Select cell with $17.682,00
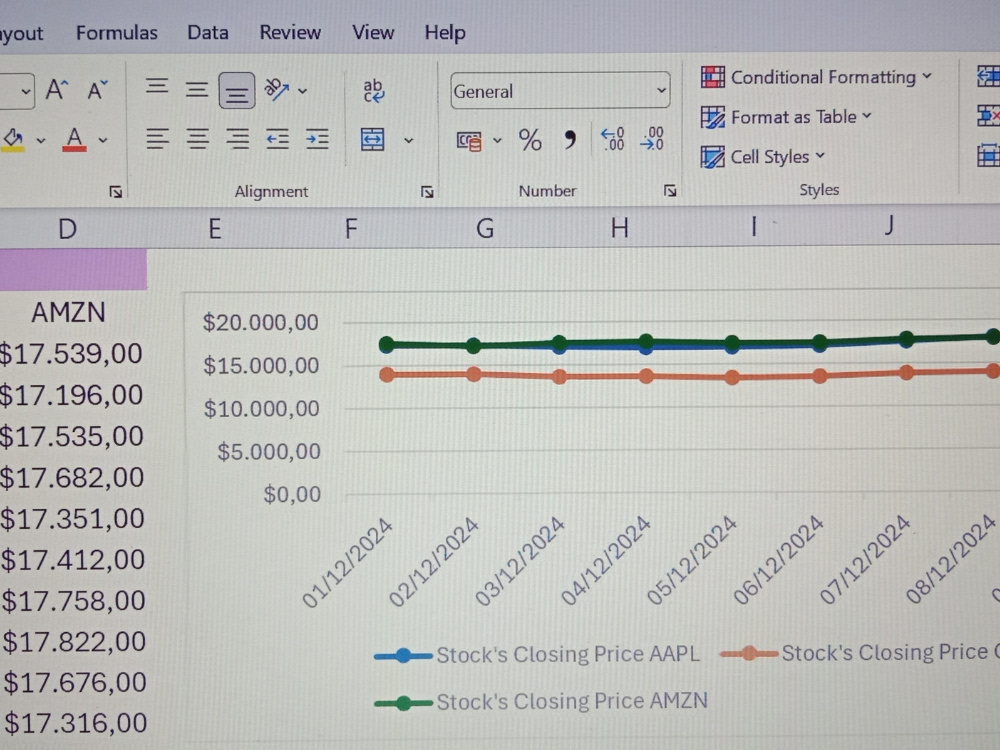Screen dimensions: 1000x750 click(71, 477)
